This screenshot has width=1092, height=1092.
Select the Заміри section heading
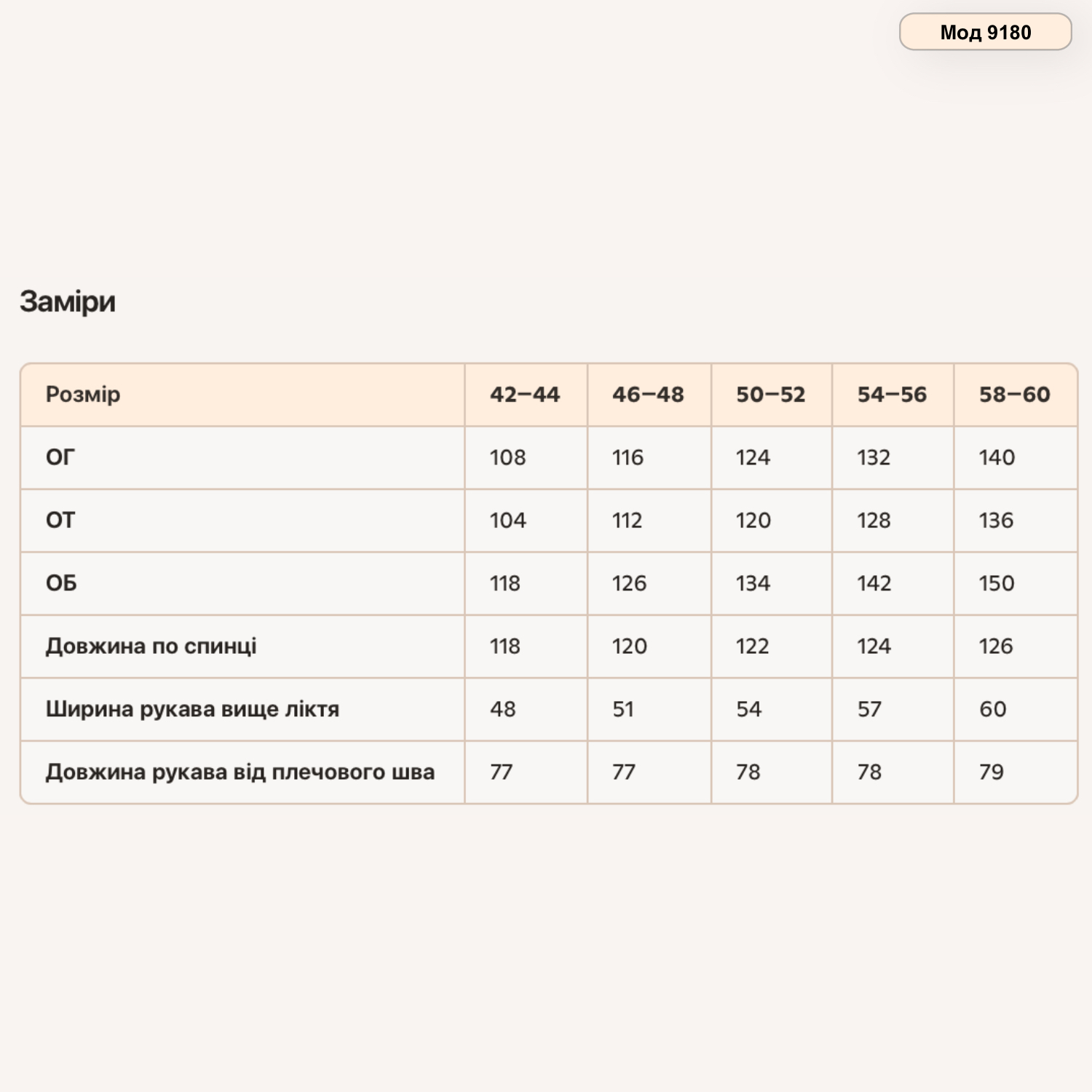[68, 301]
